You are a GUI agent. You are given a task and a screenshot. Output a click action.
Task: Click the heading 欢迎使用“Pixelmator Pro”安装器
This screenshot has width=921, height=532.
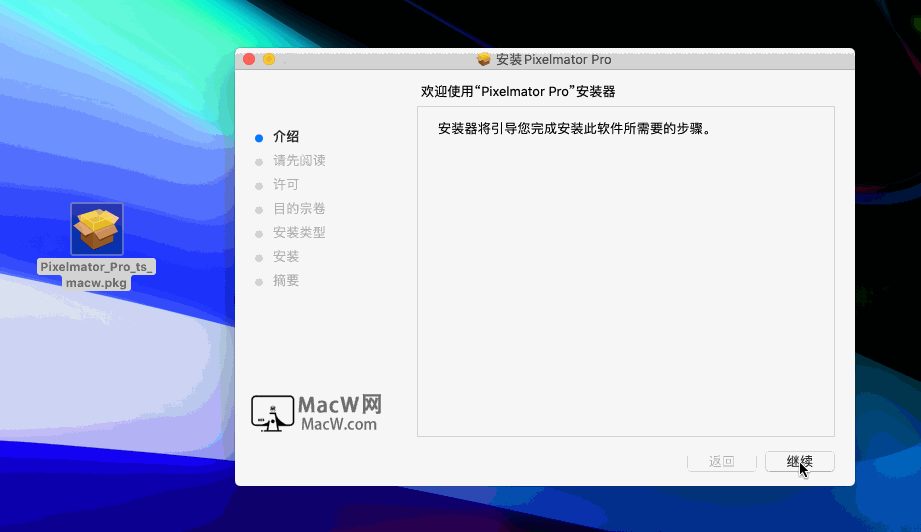coord(518,92)
